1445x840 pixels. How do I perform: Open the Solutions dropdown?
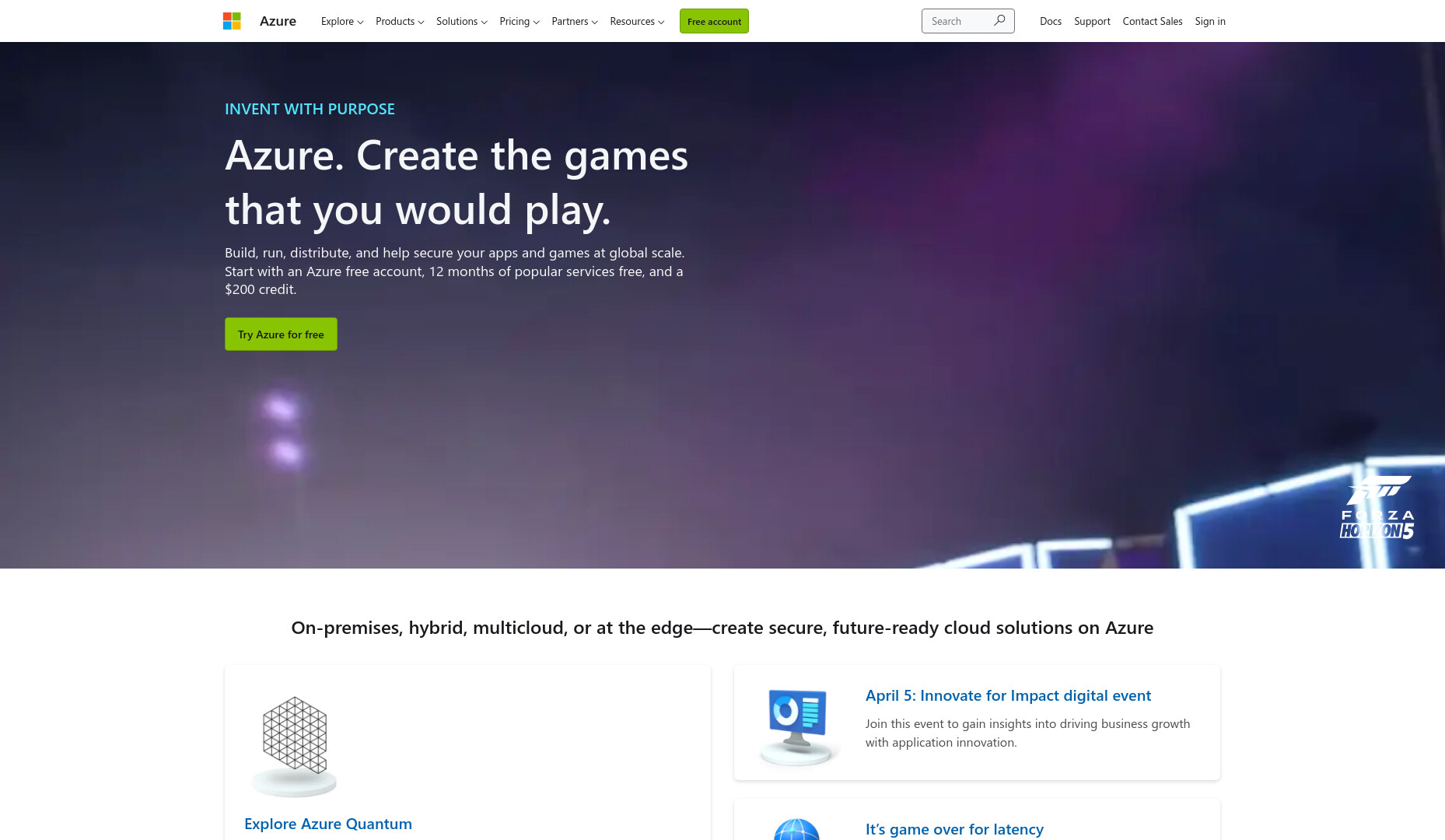click(462, 21)
